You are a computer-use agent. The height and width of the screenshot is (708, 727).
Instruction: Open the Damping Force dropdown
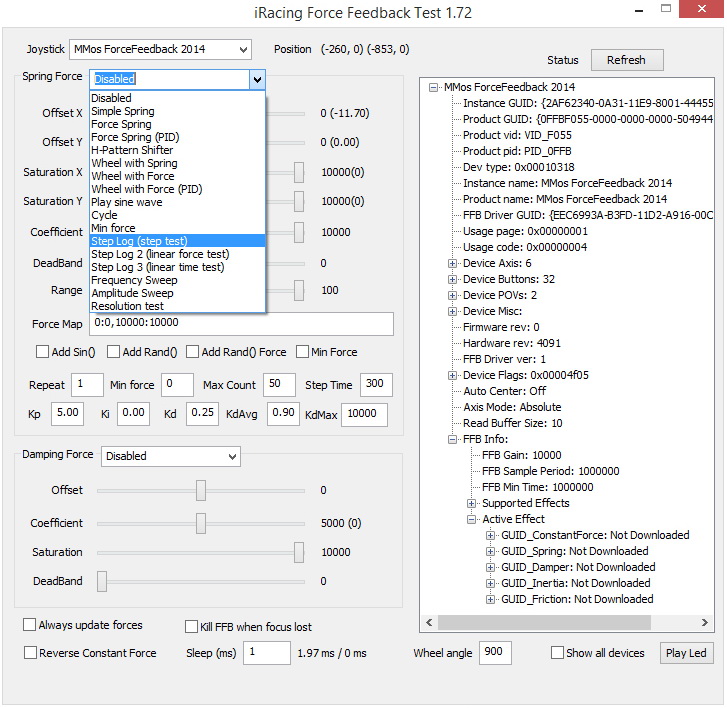(x=171, y=456)
